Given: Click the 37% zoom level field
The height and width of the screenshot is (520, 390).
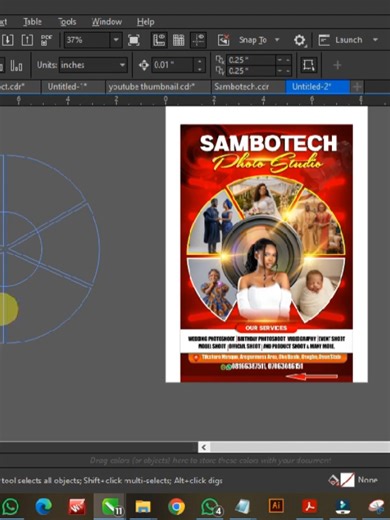Looking at the screenshot, I should tap(87, 40).
